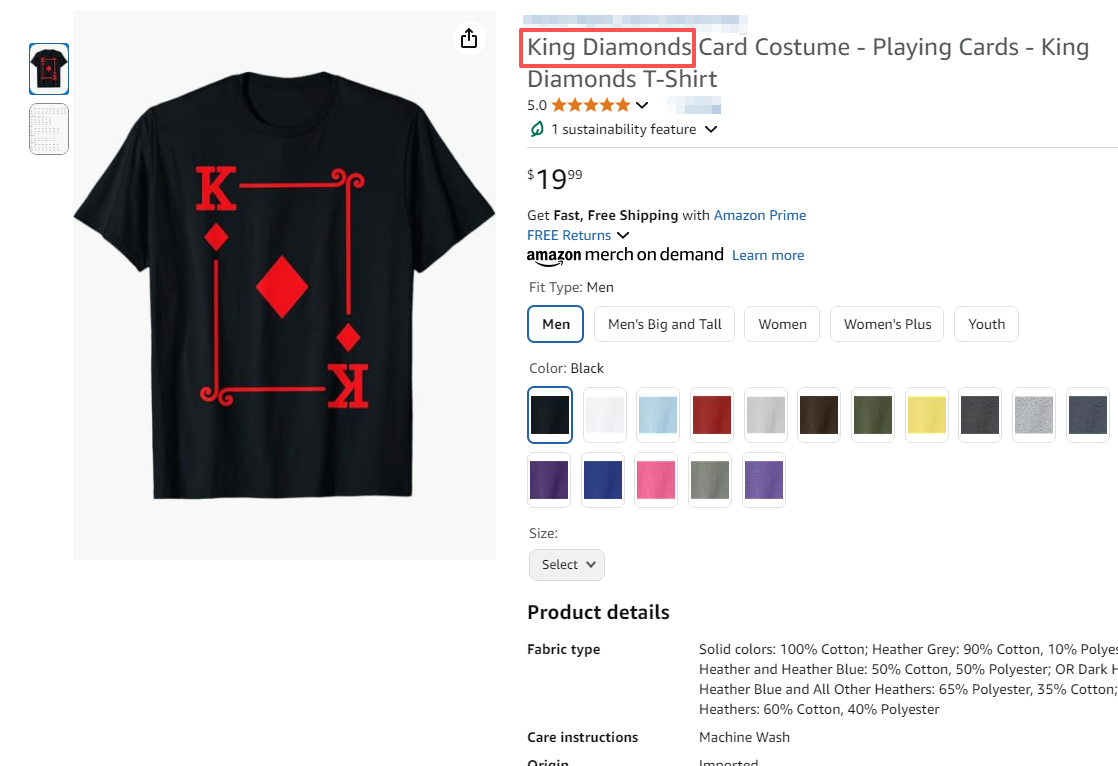
Task: Select the pink color swatch
Action: [658, 480]
